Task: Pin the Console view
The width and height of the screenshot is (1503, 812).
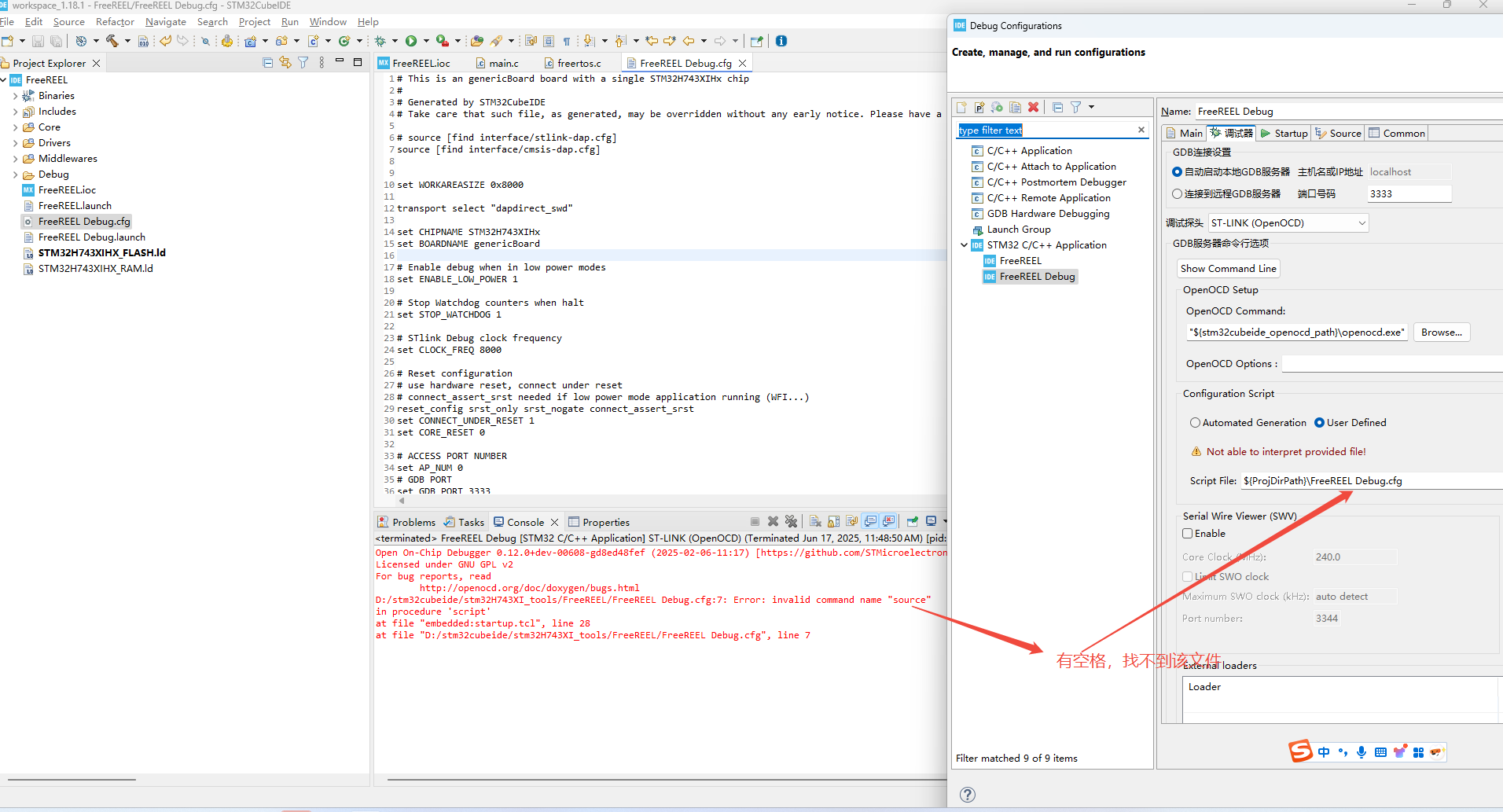Action: [x=912, y=521]
